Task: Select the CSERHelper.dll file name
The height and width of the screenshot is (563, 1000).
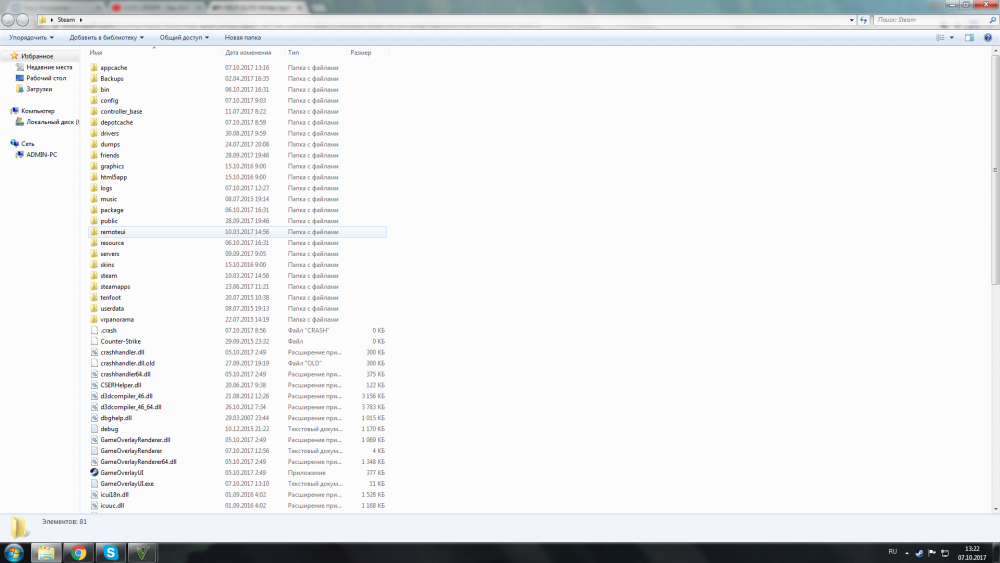Action: tap(121, 385)
